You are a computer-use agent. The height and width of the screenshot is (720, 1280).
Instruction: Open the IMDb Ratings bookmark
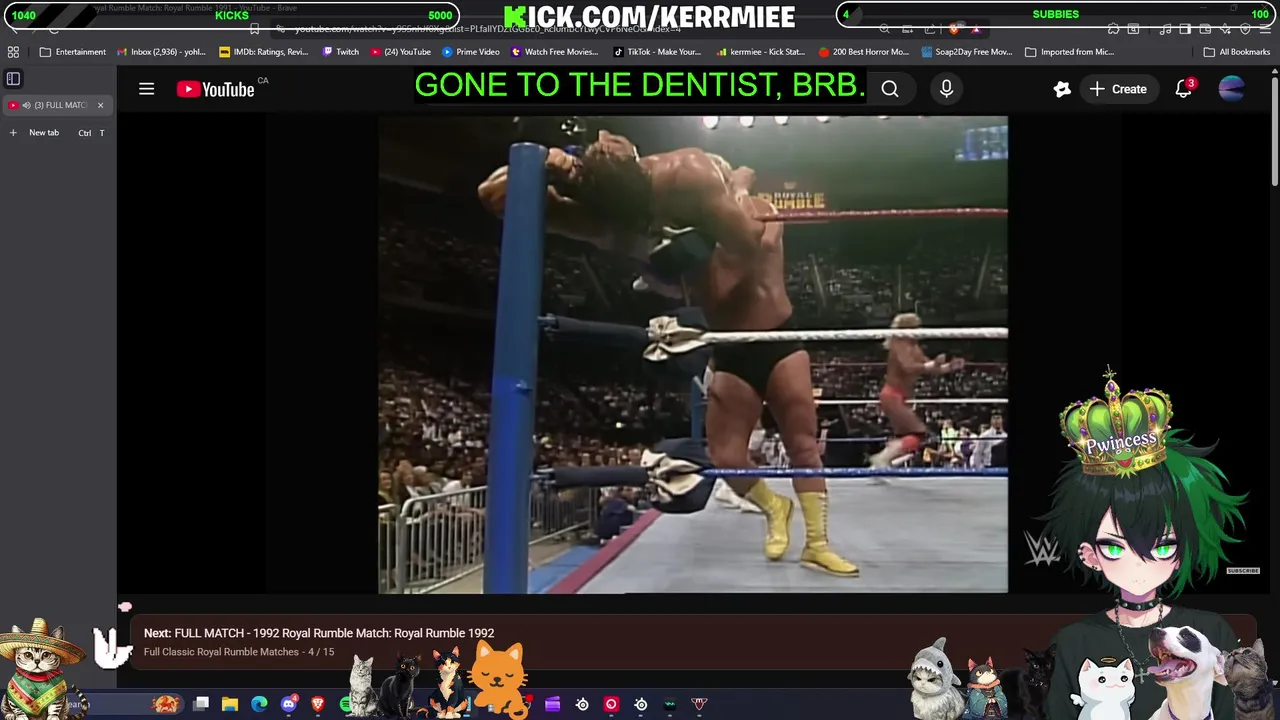(264, 52)
